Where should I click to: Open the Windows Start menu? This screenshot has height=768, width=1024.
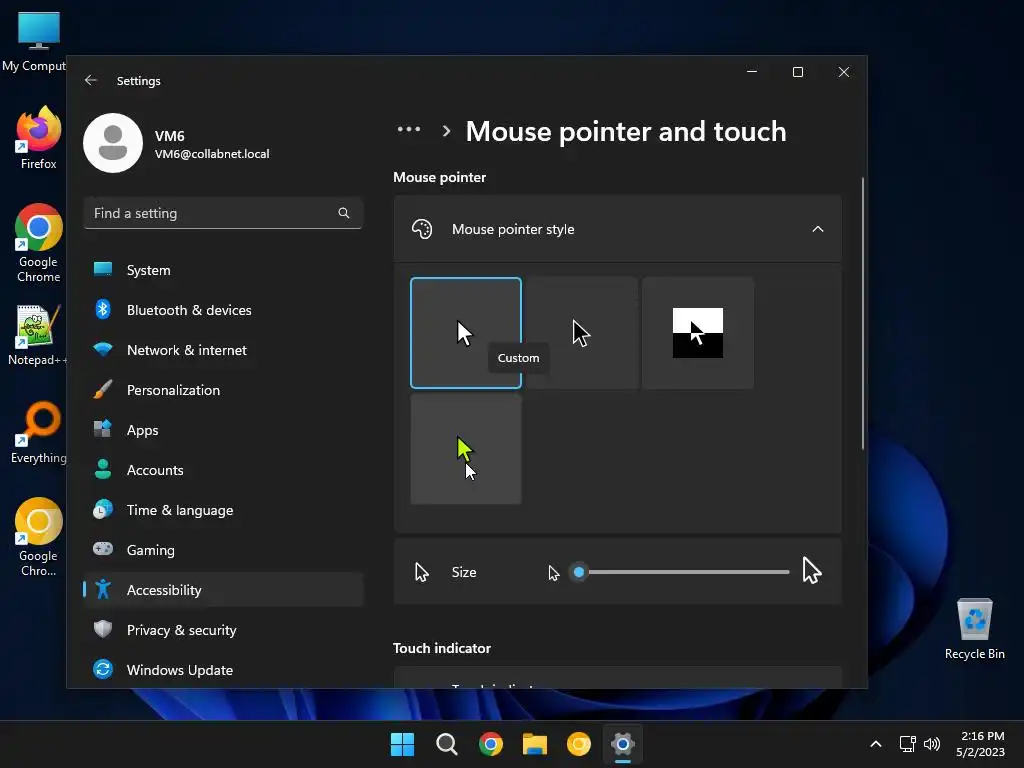click(402, 744)
